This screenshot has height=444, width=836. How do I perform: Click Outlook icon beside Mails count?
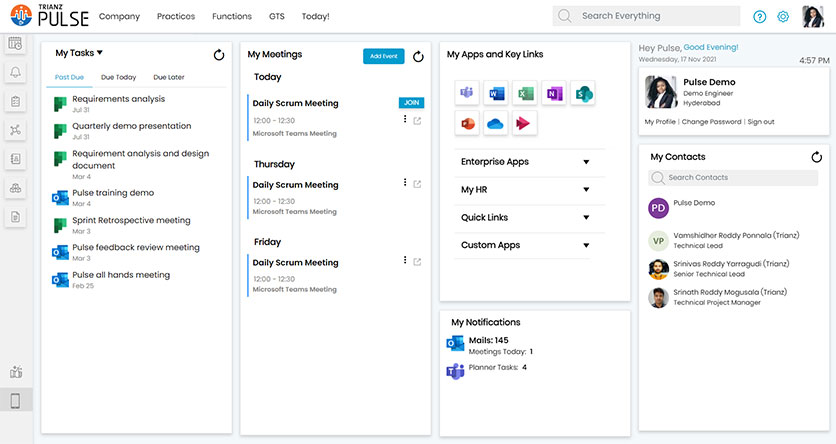click(455, 343)
